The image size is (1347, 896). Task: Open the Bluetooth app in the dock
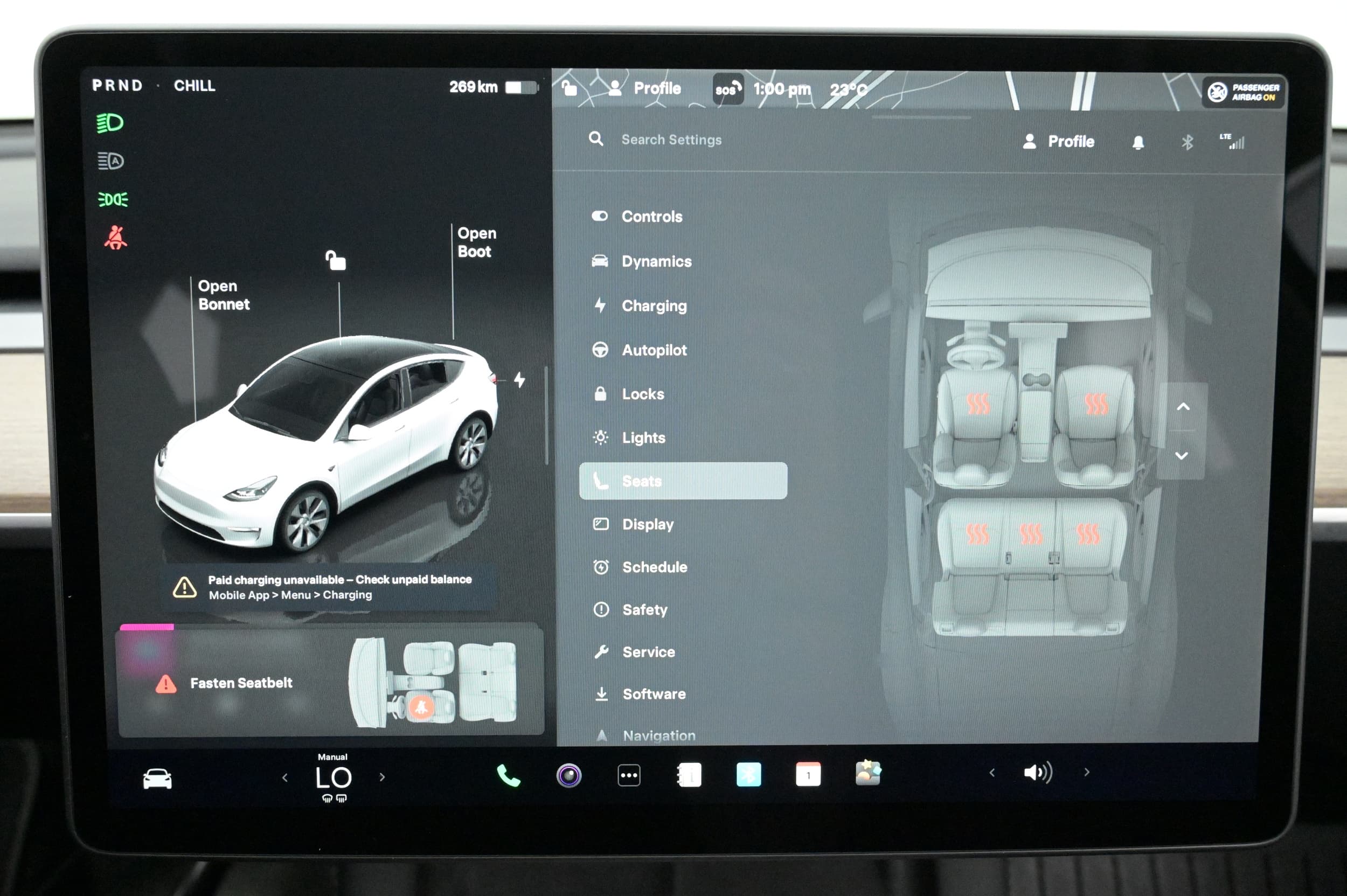click(748, 774)
